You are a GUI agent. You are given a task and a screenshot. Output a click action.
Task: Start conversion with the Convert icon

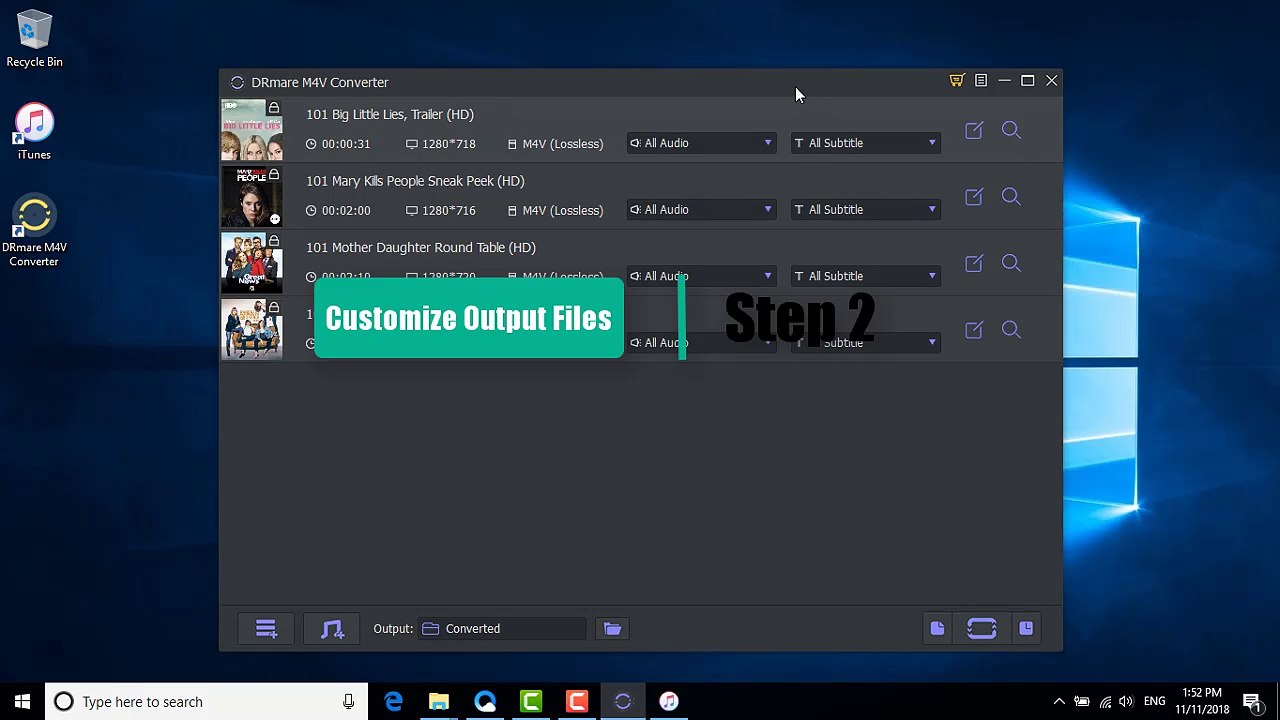point(982,629)
